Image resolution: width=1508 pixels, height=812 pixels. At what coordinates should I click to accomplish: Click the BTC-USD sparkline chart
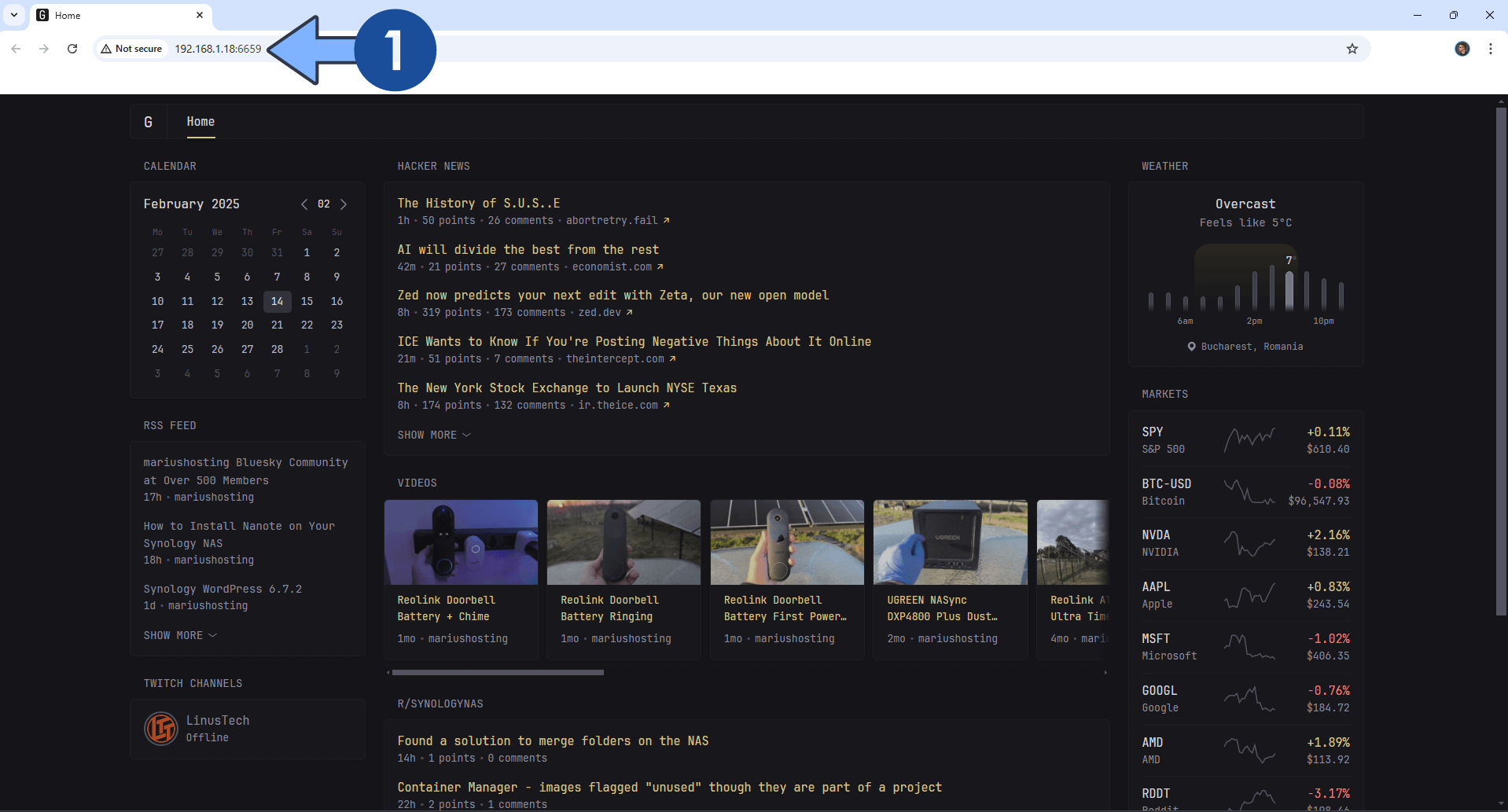tap(1249, 491)
